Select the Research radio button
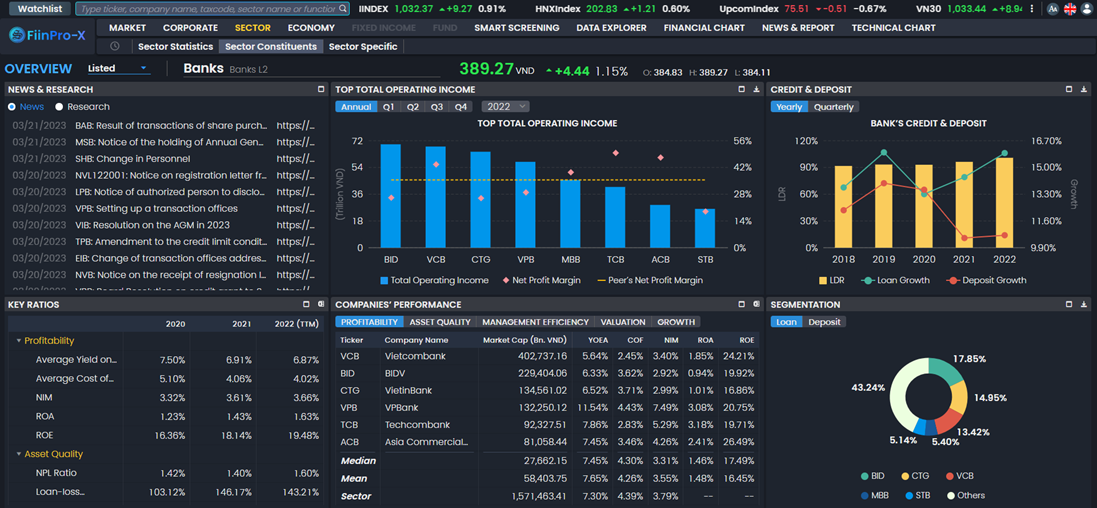1097x508 pixels. click(x=60, y=107)
